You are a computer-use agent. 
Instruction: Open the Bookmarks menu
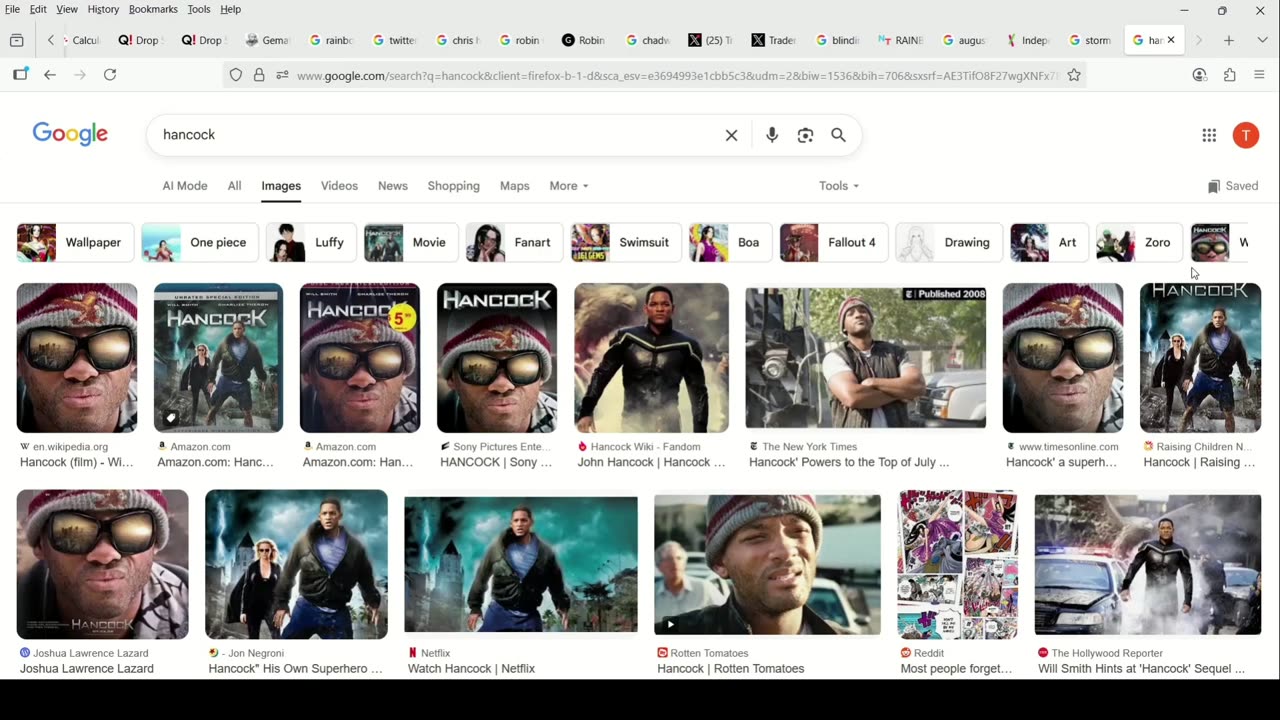(x=153, y=9)
